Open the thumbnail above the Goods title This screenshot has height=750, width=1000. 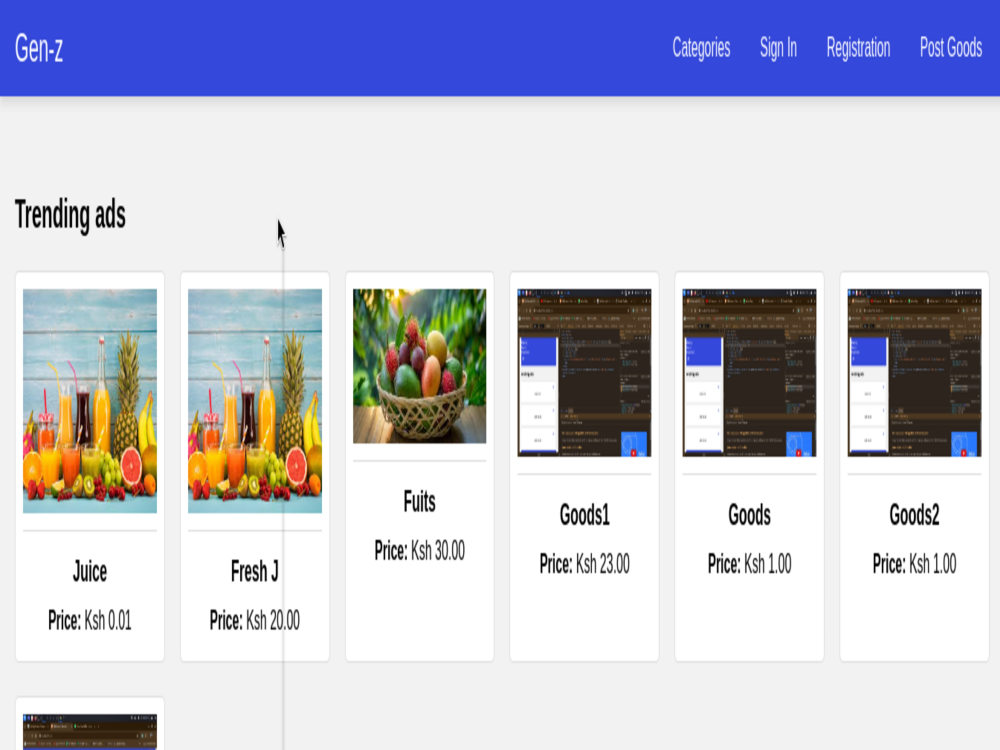coord(749,372)
